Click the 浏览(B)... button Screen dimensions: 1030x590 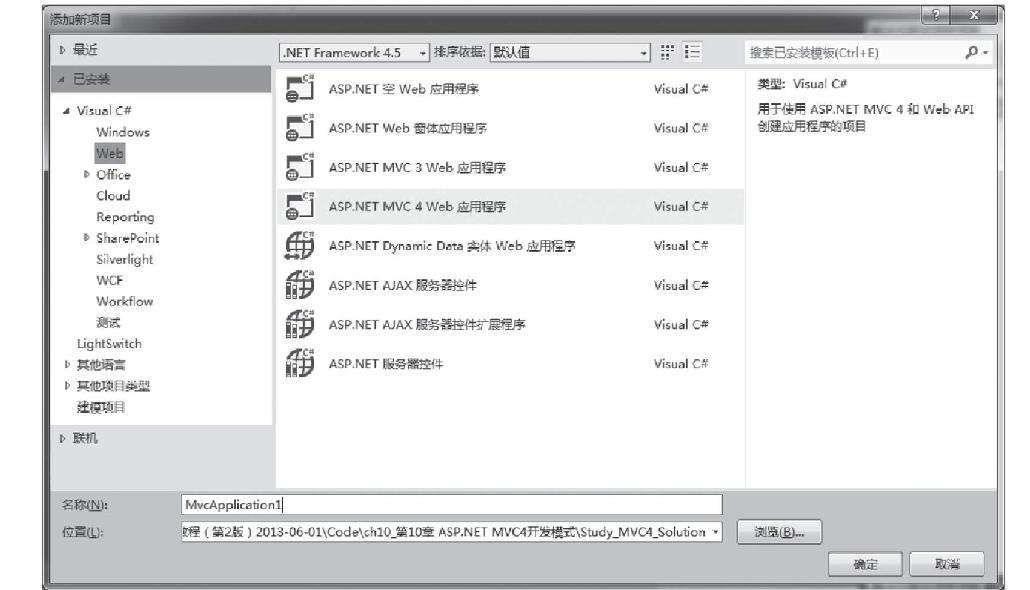pyautogui.click(x=779, y=532)
